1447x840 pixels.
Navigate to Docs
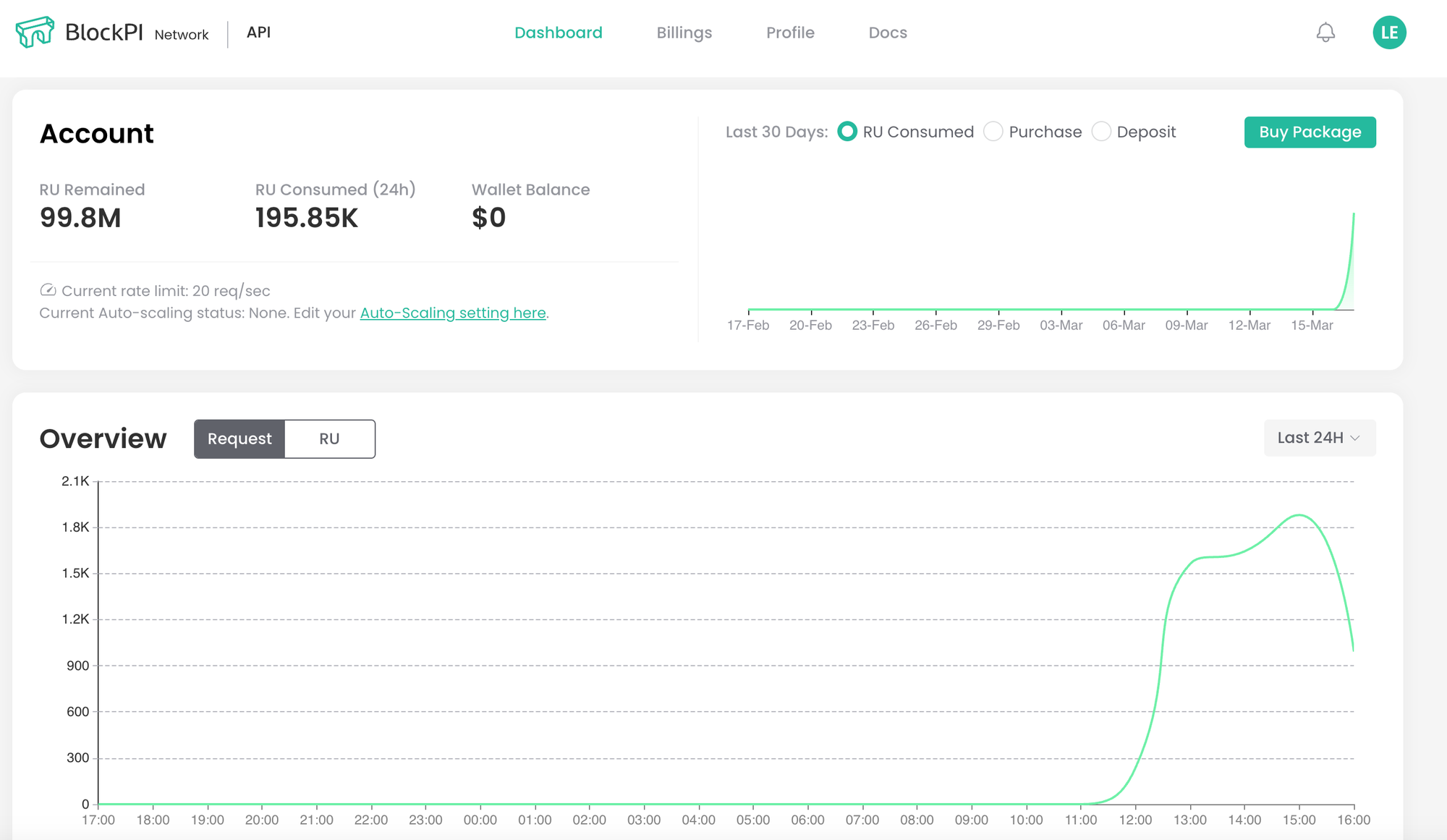tap(888, 33)
